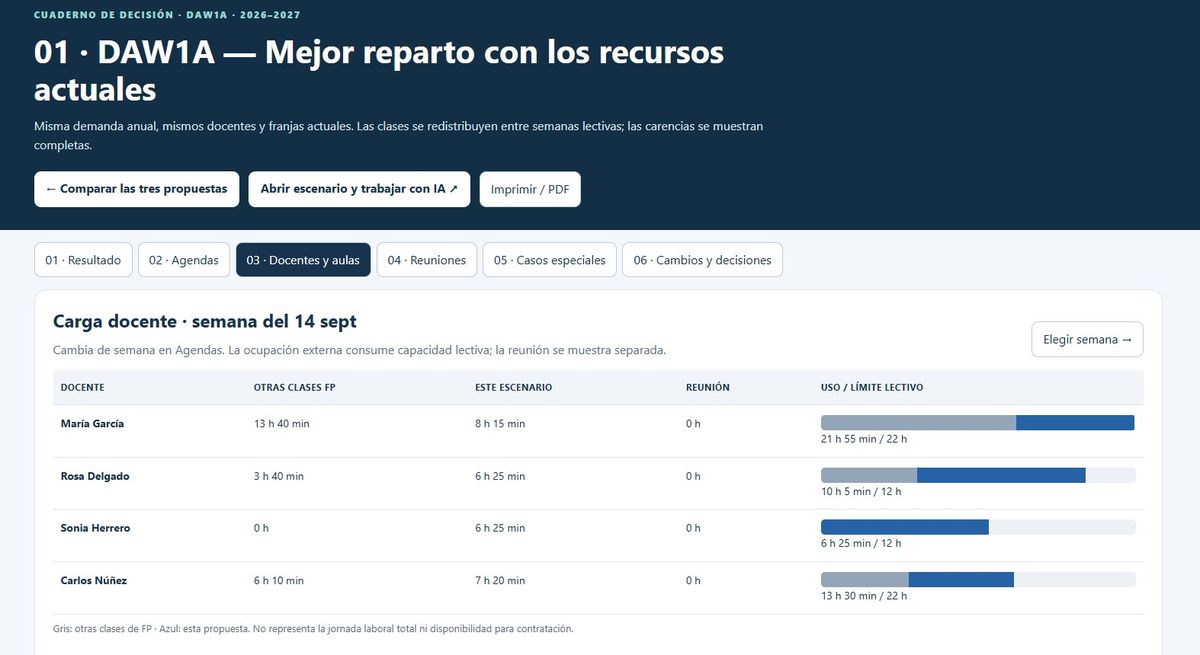Click the text 21 h 55 min / 22 h

864,439
